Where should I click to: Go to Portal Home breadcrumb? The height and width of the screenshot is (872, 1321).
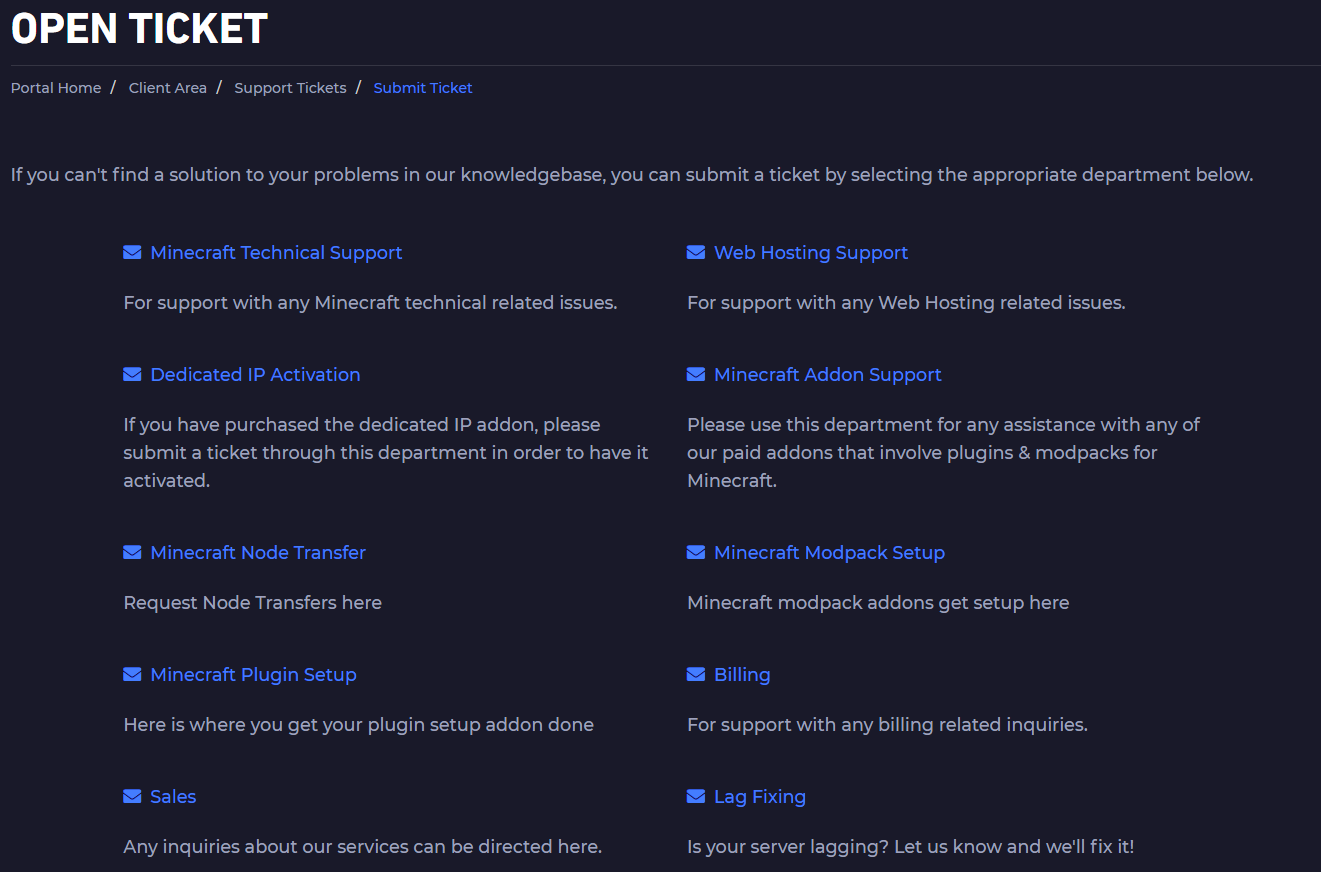(x=56, y=88)
